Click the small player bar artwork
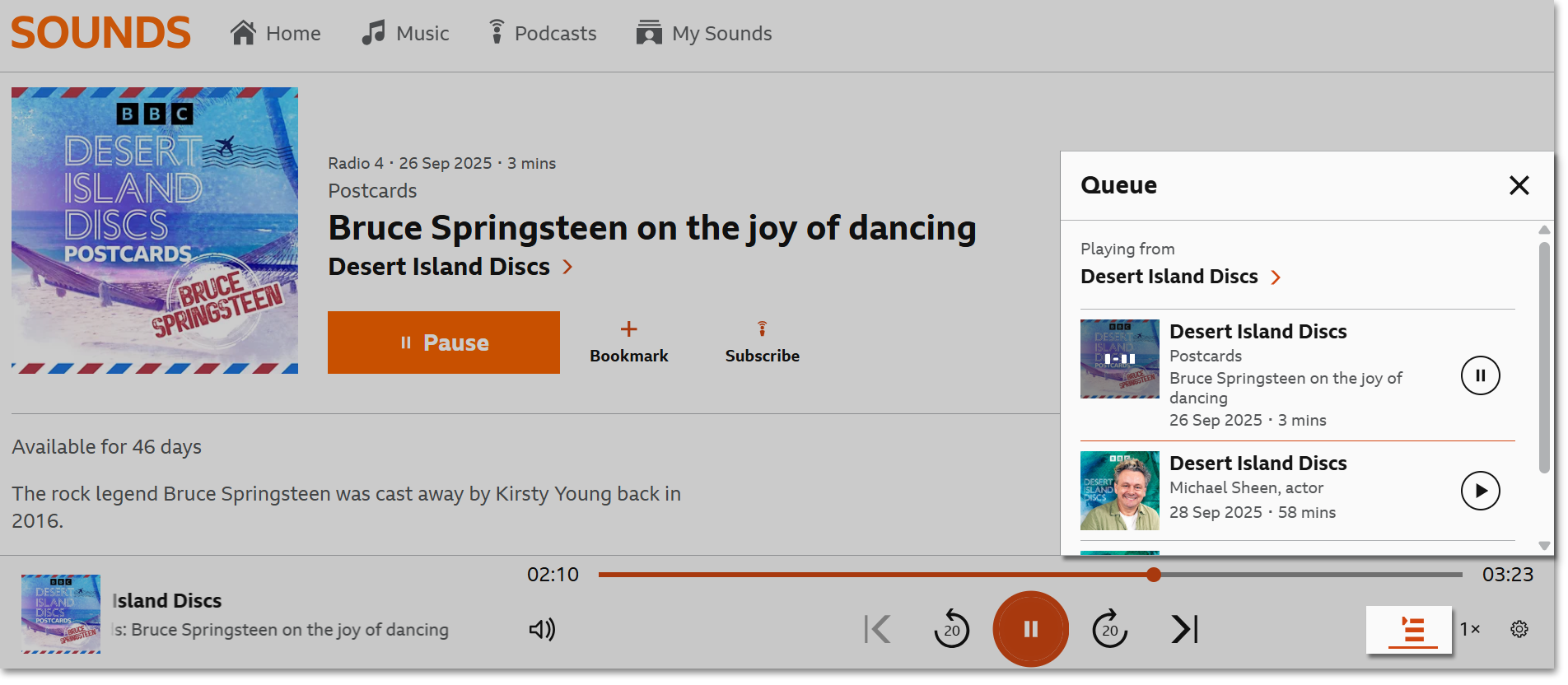Viewport: 1568px width, 685px height. [61, 614]
